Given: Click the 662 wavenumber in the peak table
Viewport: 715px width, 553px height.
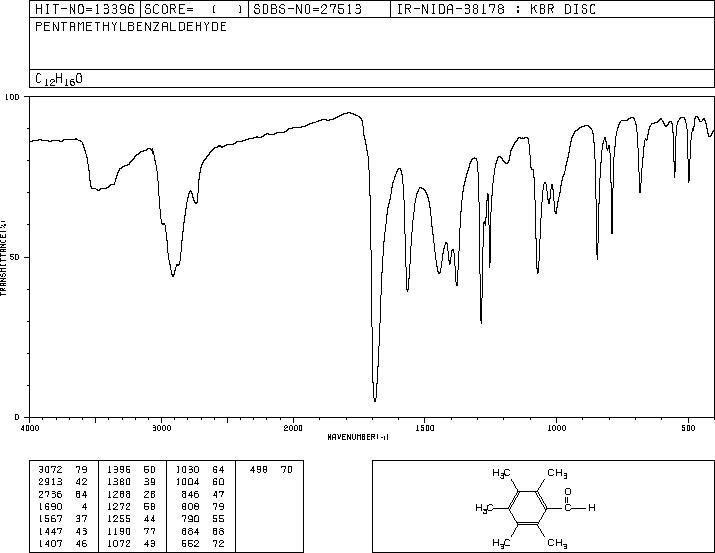Looking at the screenshot, I should click(191, 544).
